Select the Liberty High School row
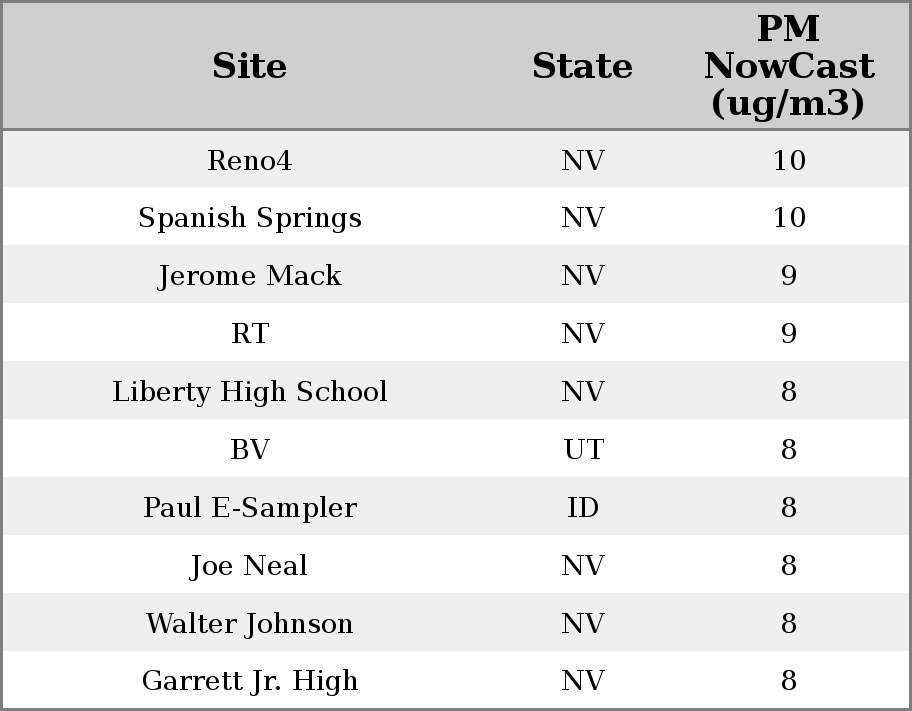 (x=249, y=392)
